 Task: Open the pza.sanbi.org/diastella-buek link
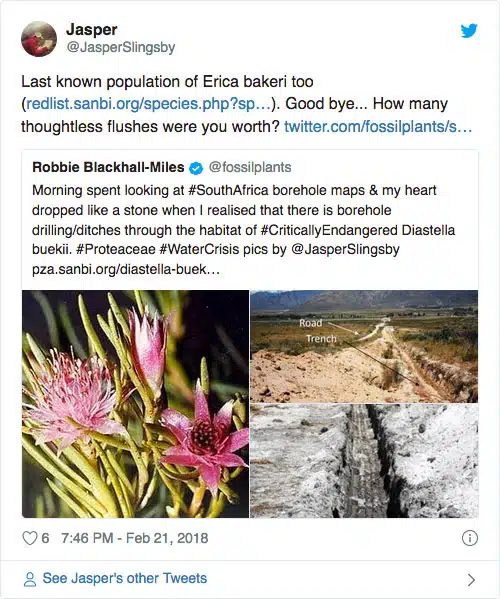(x=126, y=269)
